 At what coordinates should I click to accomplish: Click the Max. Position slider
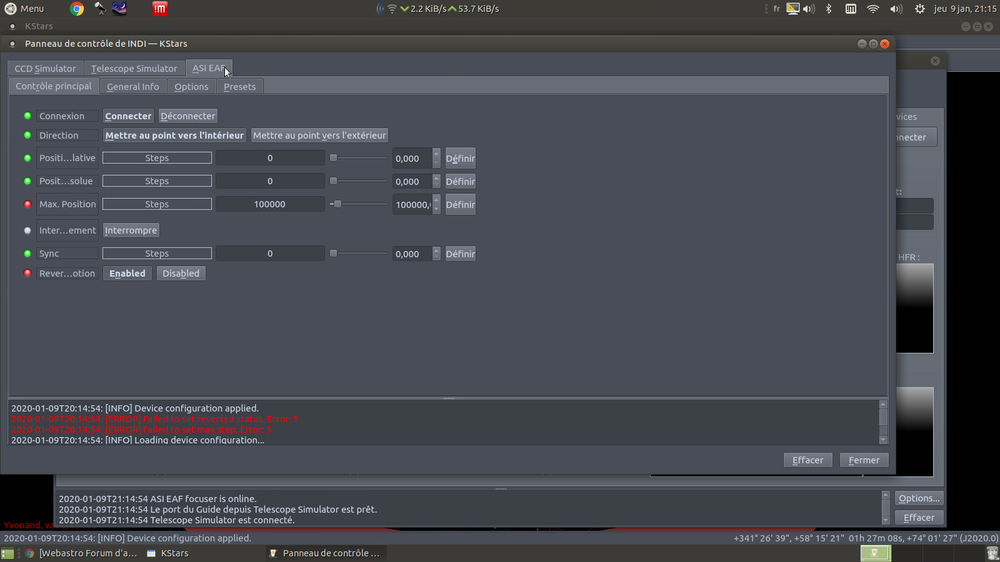tap(358, 204)
